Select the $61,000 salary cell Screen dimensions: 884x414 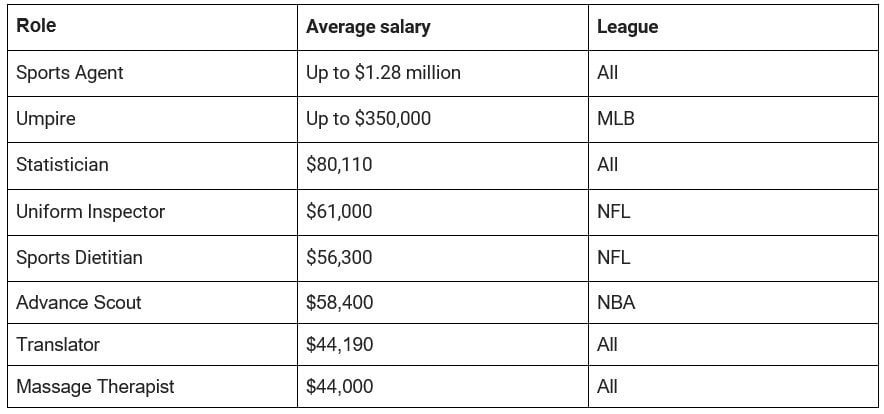[339, 212]
